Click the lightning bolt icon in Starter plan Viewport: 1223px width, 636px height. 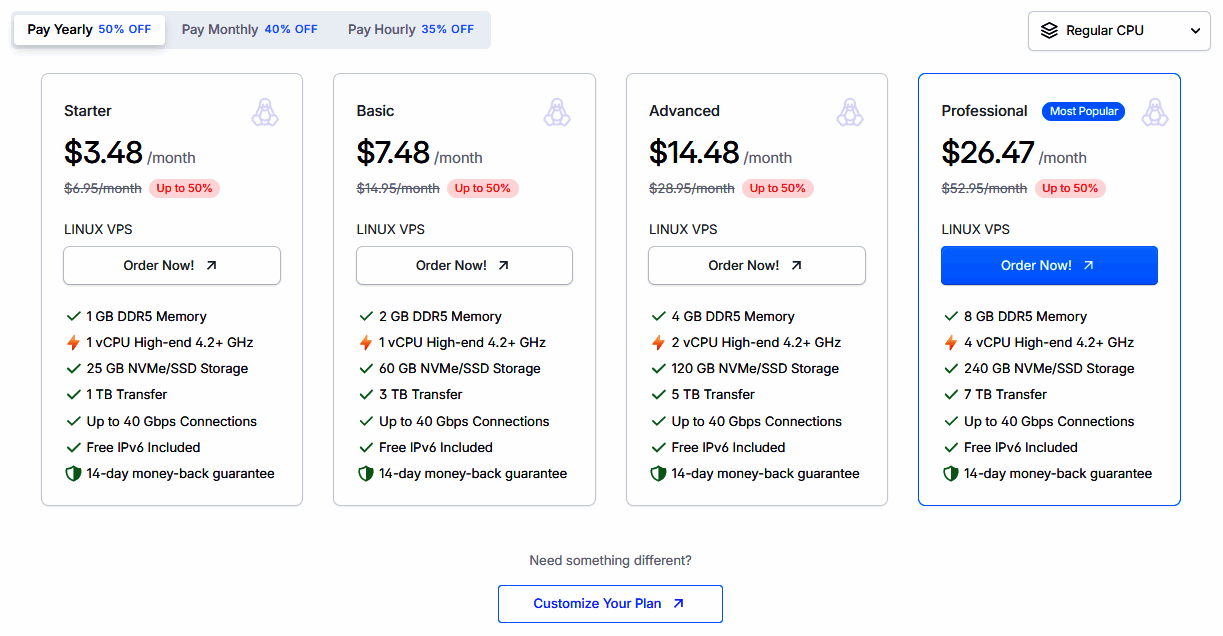point(73,343)
